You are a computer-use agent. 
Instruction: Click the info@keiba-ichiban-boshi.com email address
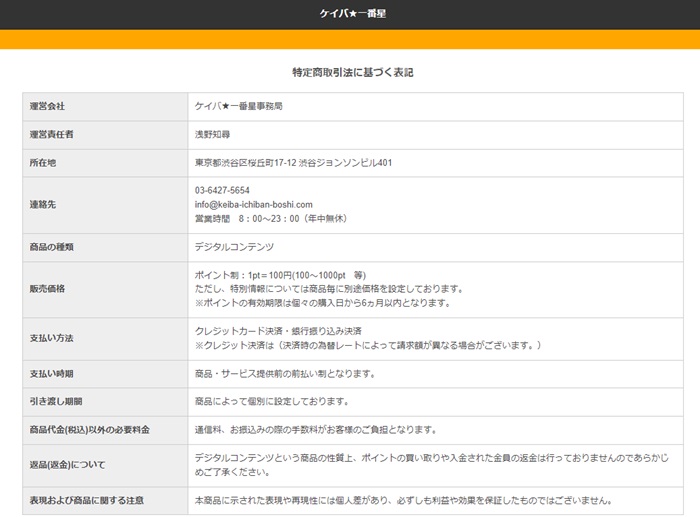pyautogui.click(x=253, y=204)
